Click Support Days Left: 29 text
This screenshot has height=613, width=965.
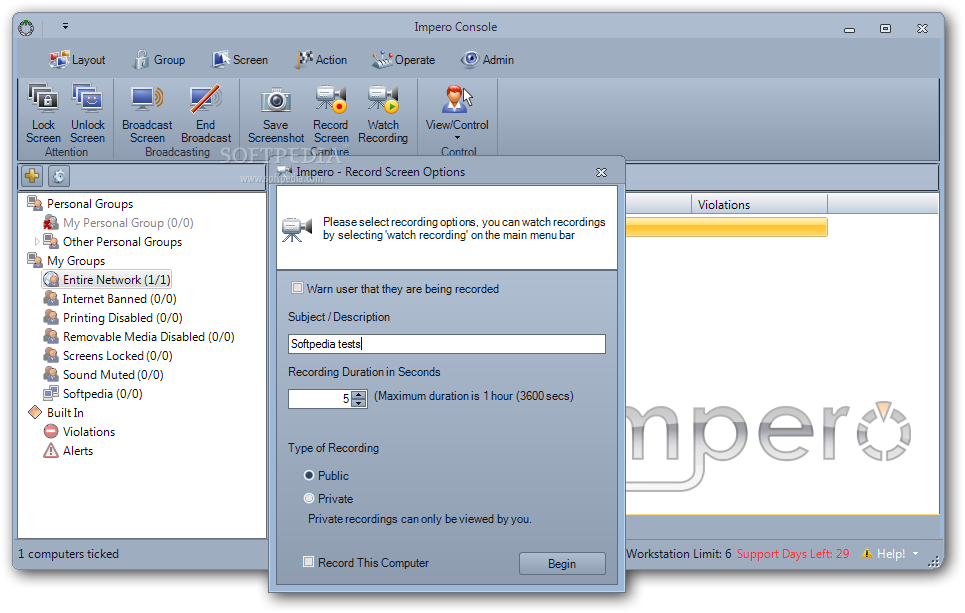click(793, 554)
